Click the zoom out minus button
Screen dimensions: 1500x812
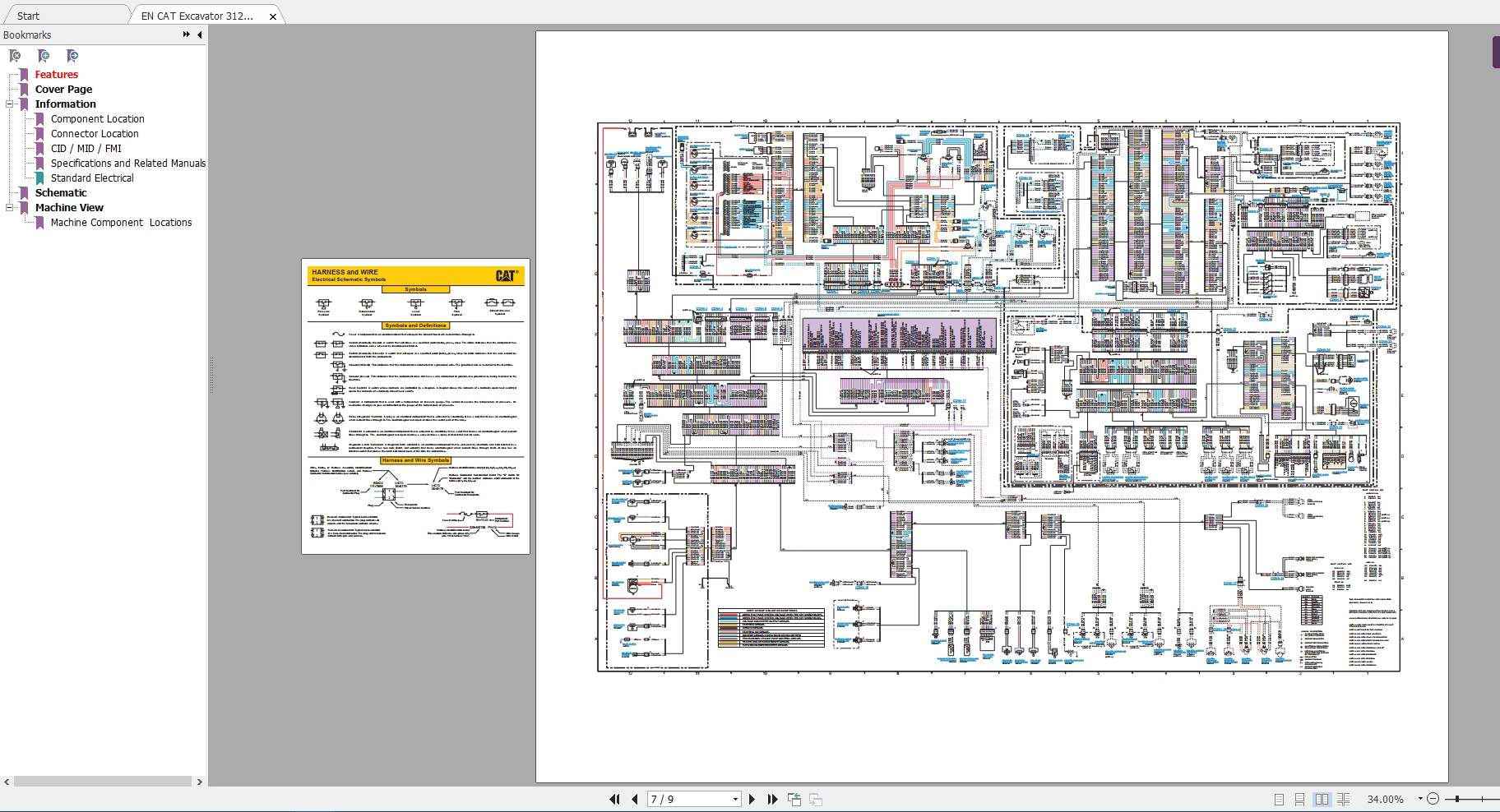(x=1433, y=799)
